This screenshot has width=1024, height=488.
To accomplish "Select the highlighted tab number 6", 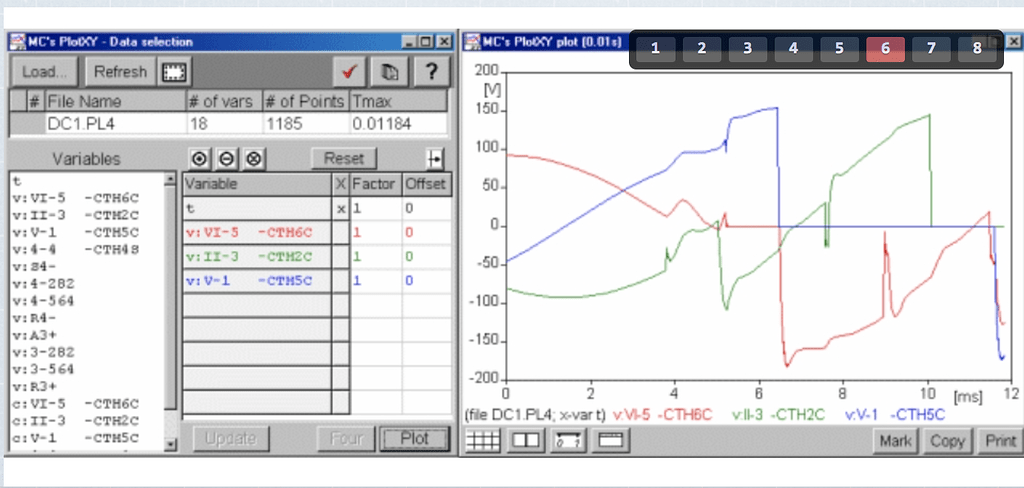I will point(885,48).
